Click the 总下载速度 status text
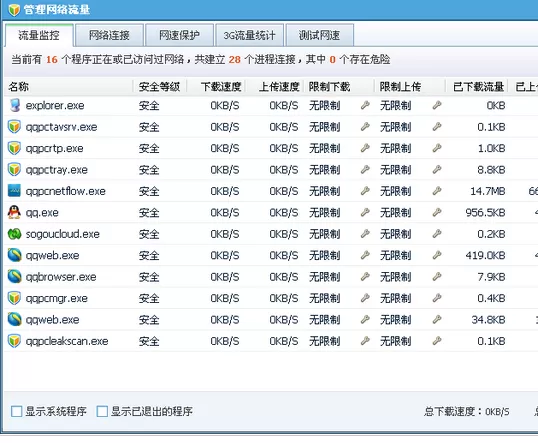This screenshot has height=443, width=538. (x=467, y=411)
